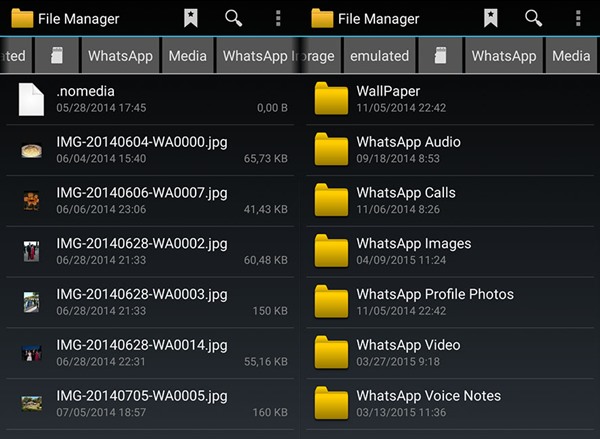Open thumbnail of IMG-20140705-WA0005.jpg
600x439 pixels.
[x=32, y=403]
